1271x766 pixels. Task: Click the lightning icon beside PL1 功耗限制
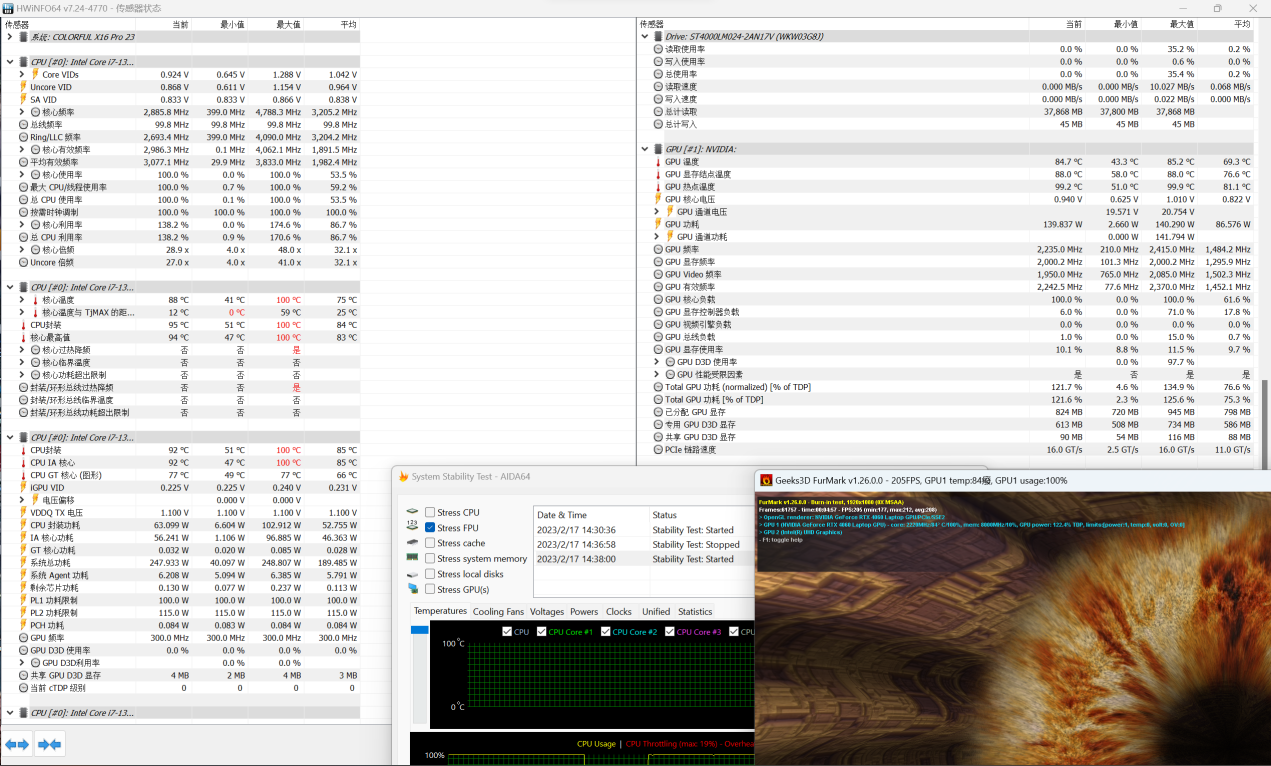(23, 600)
